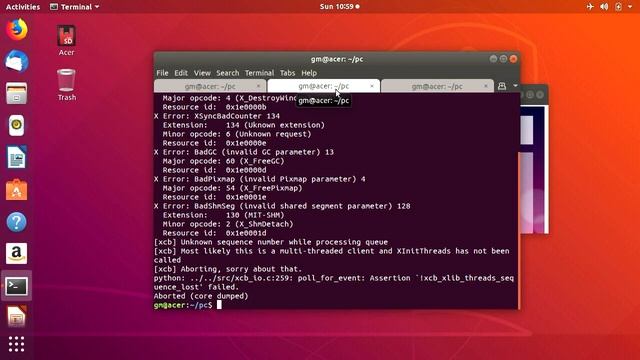
Task: Click 'Major opcode: 54 (X_FreePixmap)' line
Action: (x=232, y=188)
